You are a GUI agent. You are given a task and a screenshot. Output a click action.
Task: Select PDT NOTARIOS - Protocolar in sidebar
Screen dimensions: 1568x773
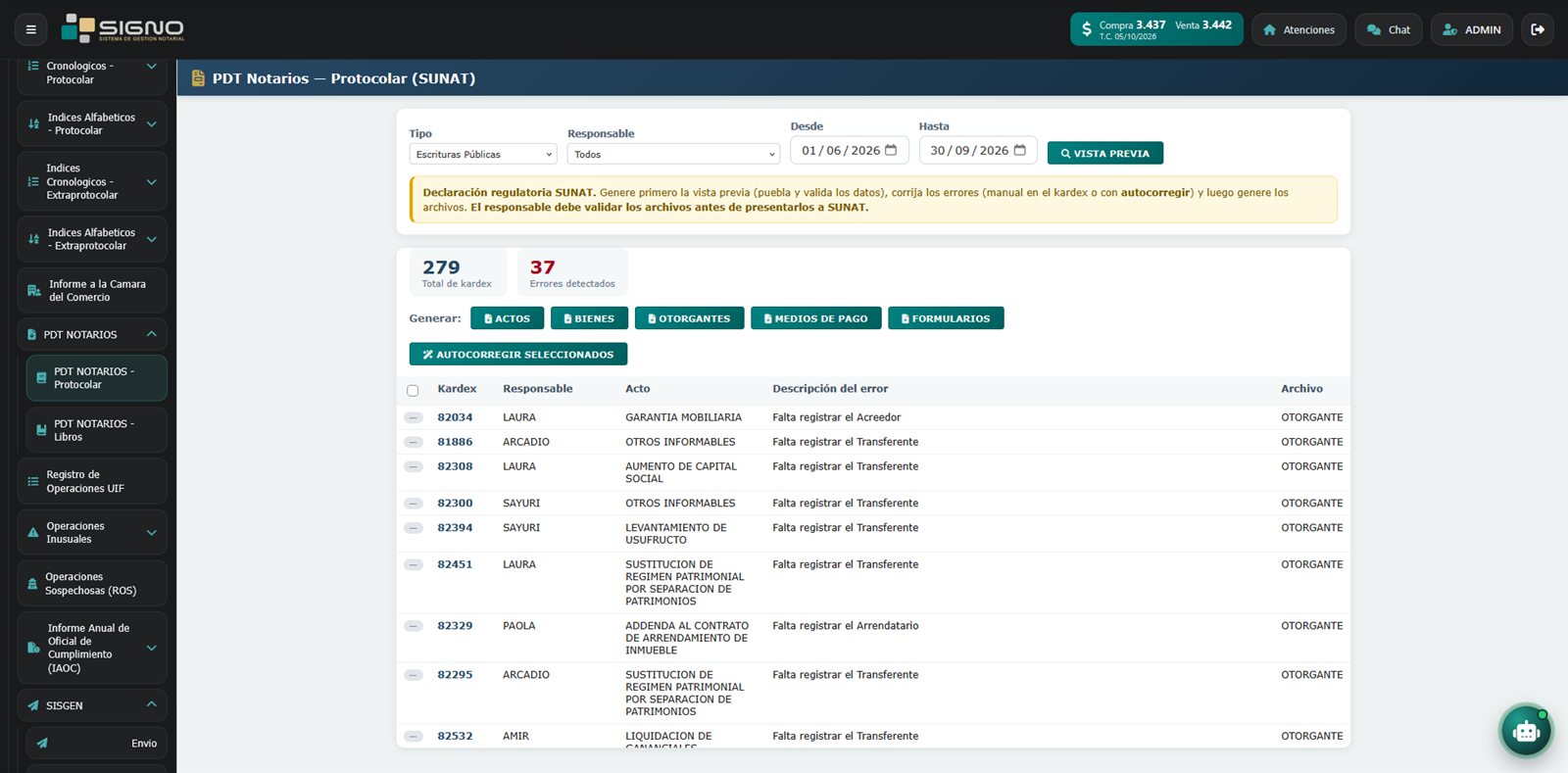coord(96,378)
